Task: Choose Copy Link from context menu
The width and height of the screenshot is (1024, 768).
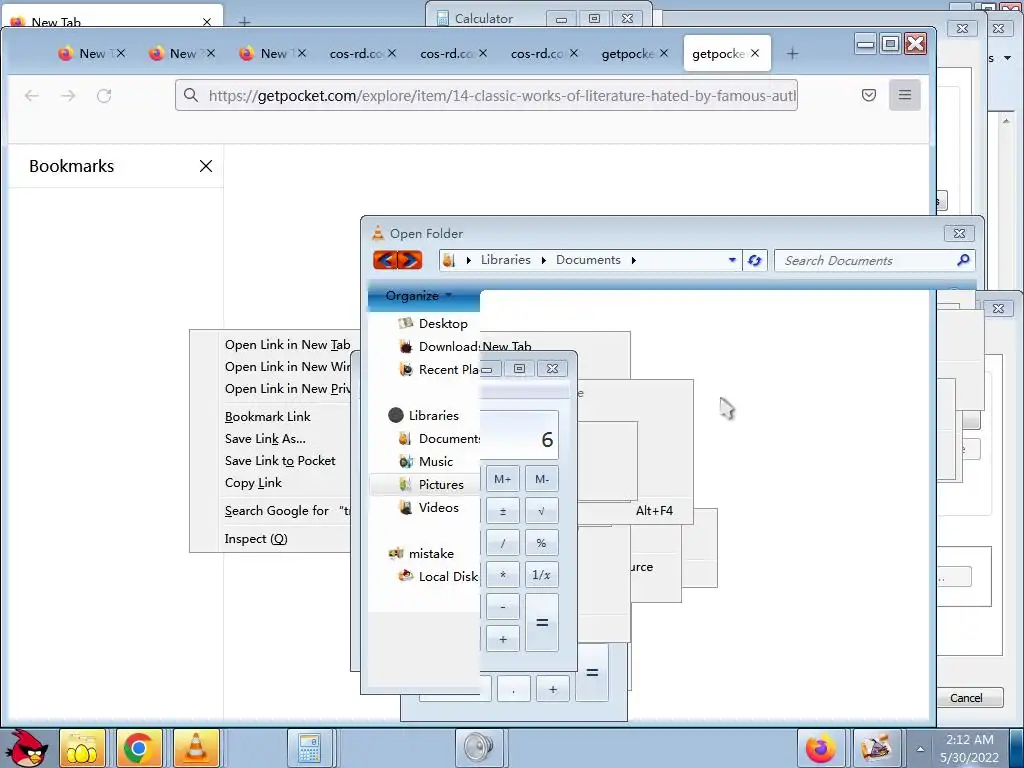Action: [x=253, y=483]
